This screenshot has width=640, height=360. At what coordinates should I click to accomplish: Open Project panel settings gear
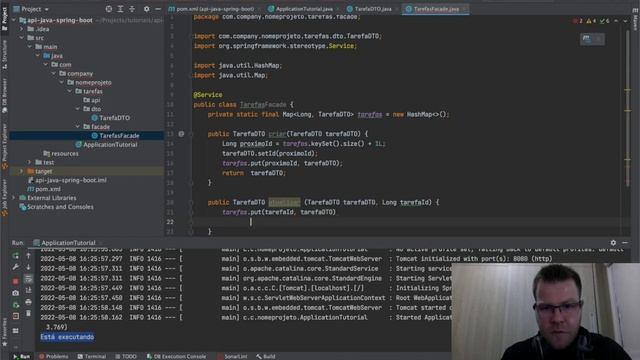coord(147,9)
